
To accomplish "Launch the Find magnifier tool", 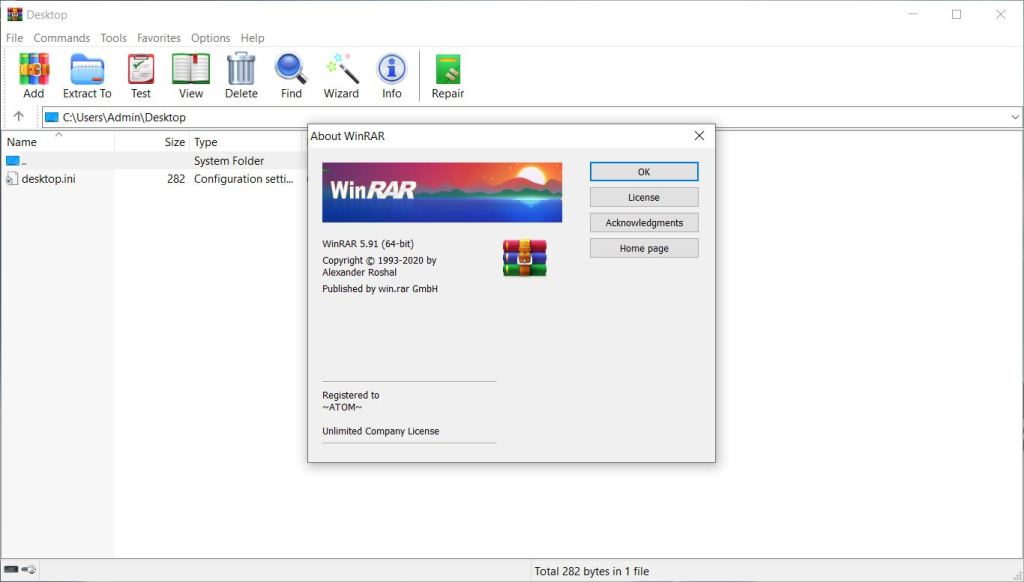I will point(291,76).
